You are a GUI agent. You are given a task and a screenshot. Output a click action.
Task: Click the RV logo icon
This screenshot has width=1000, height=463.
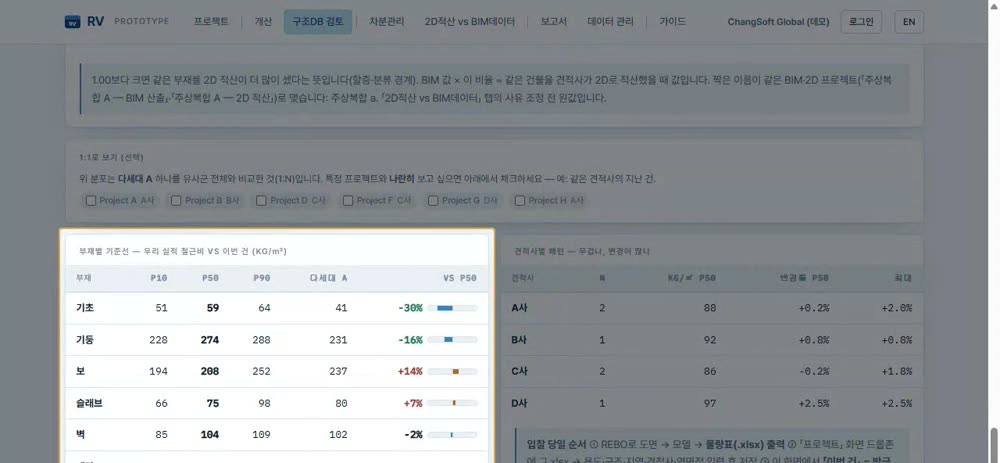(72, 22)
